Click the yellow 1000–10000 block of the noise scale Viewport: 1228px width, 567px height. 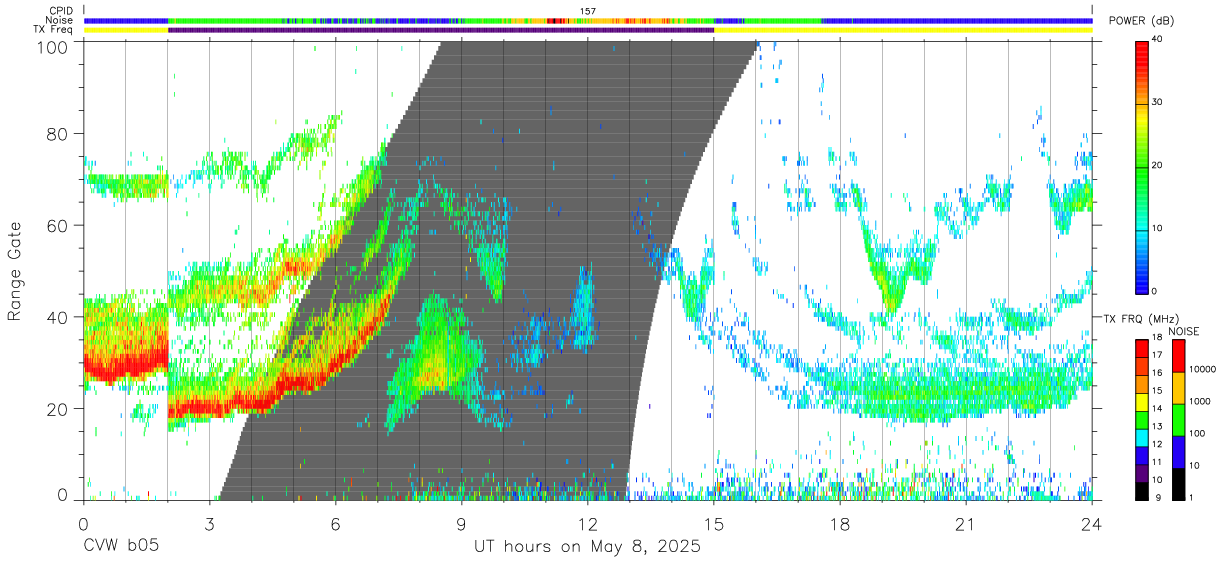click(1179, 387)
